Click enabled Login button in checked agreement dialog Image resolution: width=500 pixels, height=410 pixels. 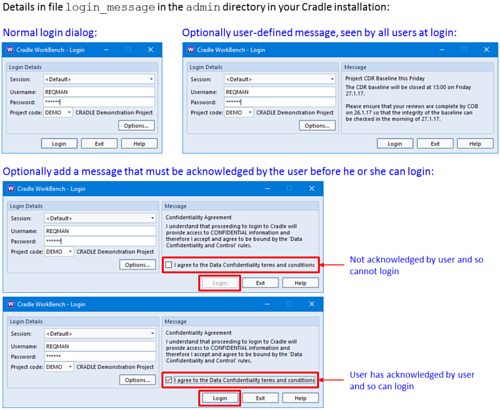click(220, 398)
